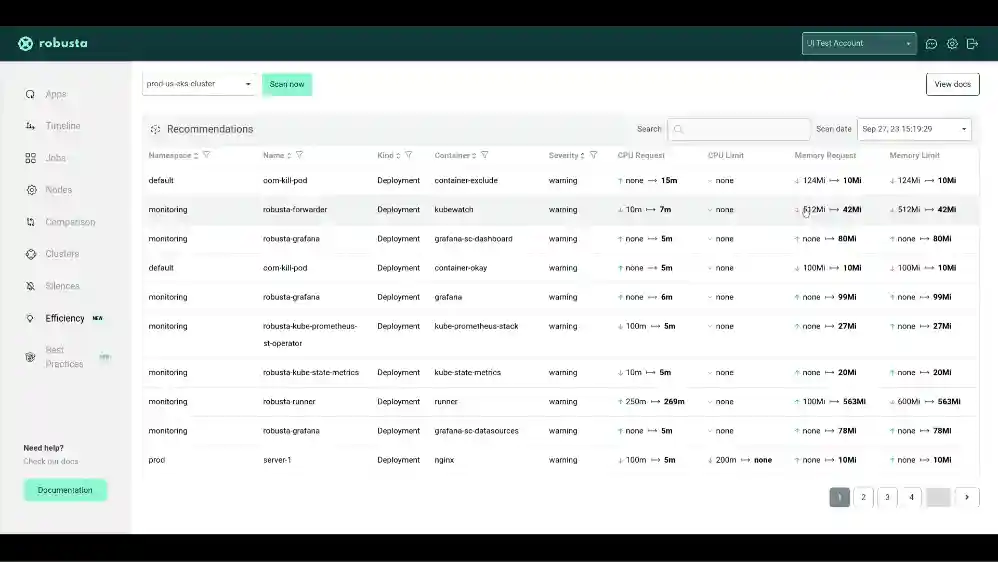Screen dimensions: 998x562
Task: Go to Timeline page
Action: 63,126
